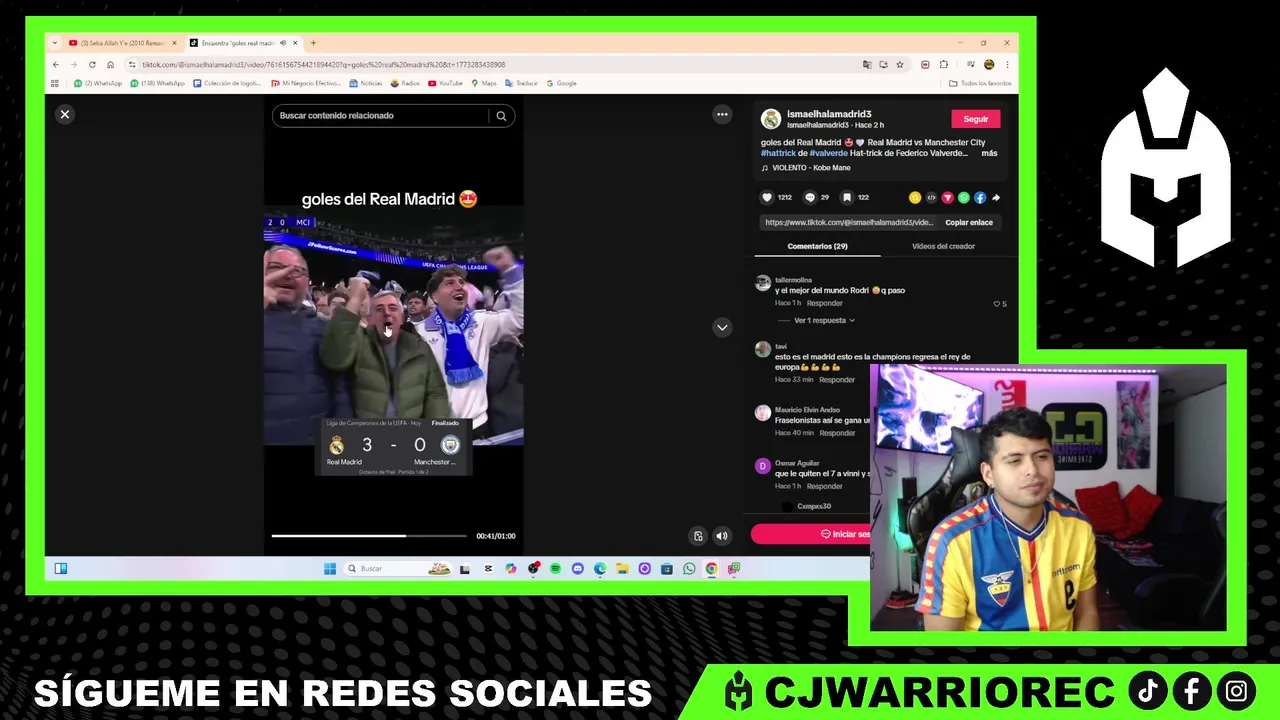This screenshot has width=1280, height=720.
Task: Open the #hattrick hashtag link
Action: [778, 153]
